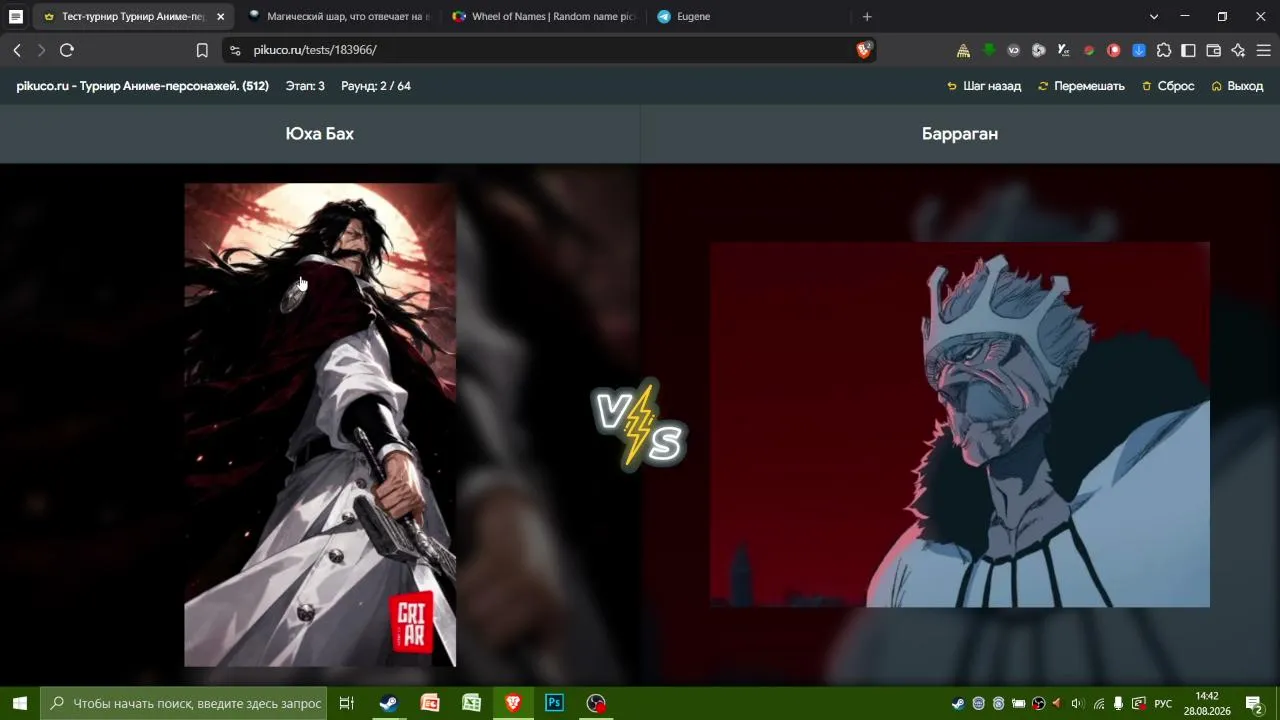Open the red circular extension icon

(1113, 50)
